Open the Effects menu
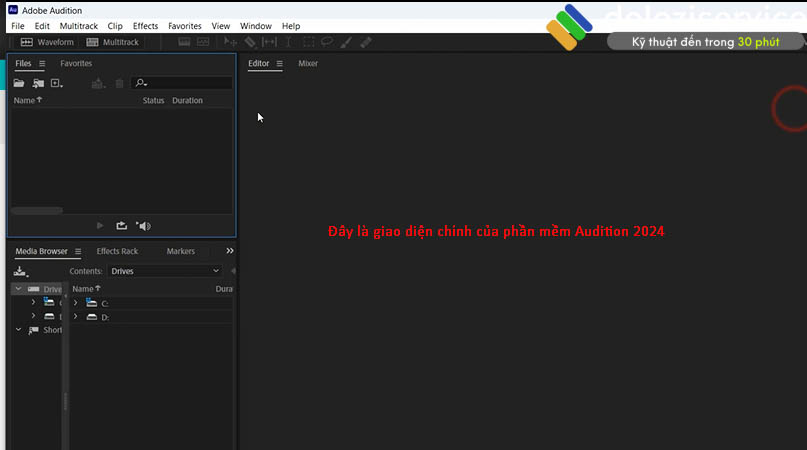The image size is (807, 450). click(x=145, y=25)
